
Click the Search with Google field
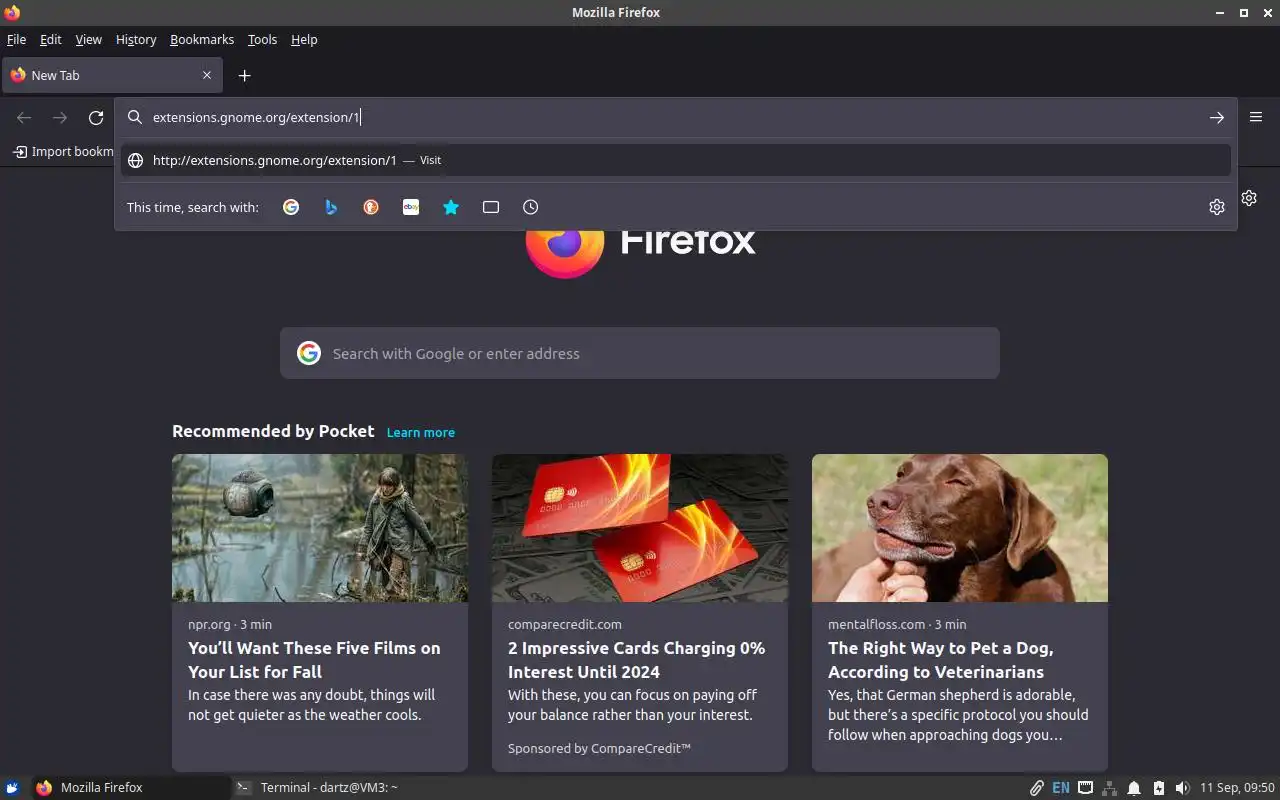pos(640,353)
